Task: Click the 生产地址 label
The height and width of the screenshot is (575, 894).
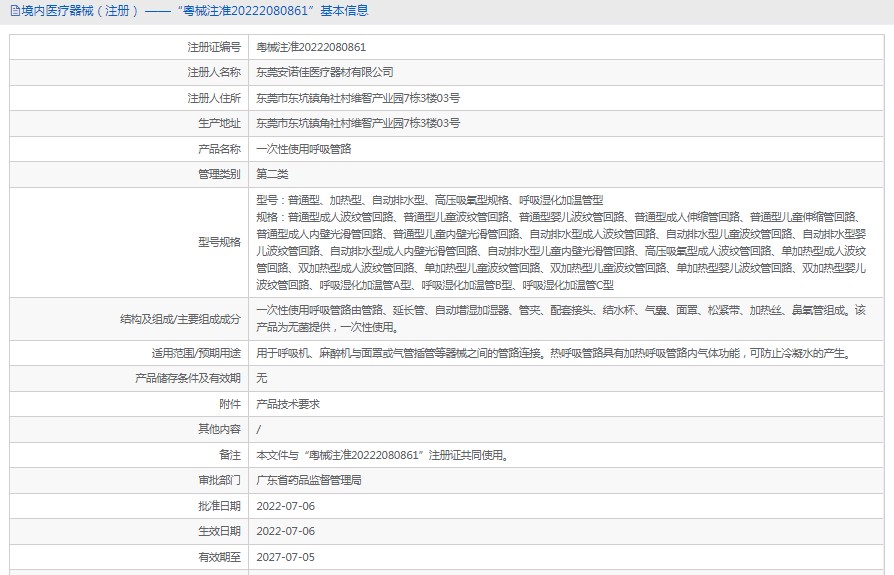Action: 219,123
